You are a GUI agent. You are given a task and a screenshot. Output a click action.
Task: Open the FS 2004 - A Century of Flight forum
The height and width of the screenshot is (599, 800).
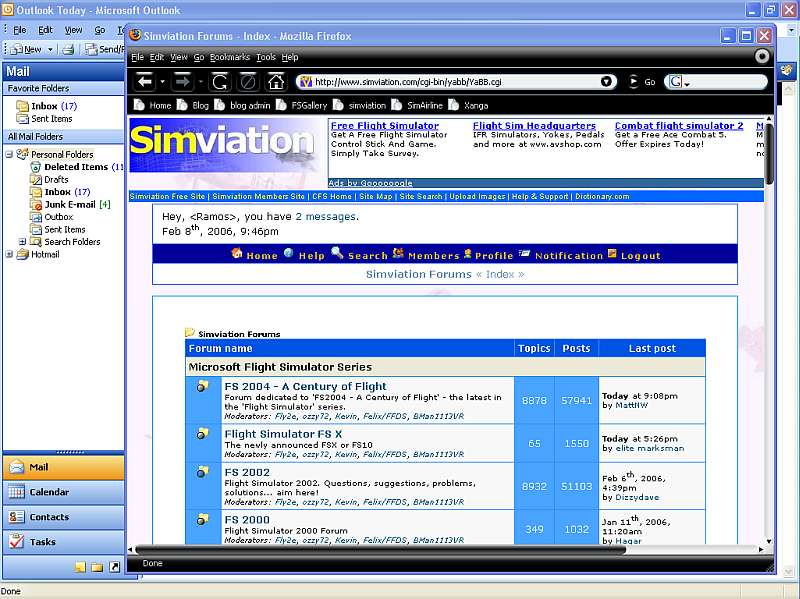click(305, 386)
